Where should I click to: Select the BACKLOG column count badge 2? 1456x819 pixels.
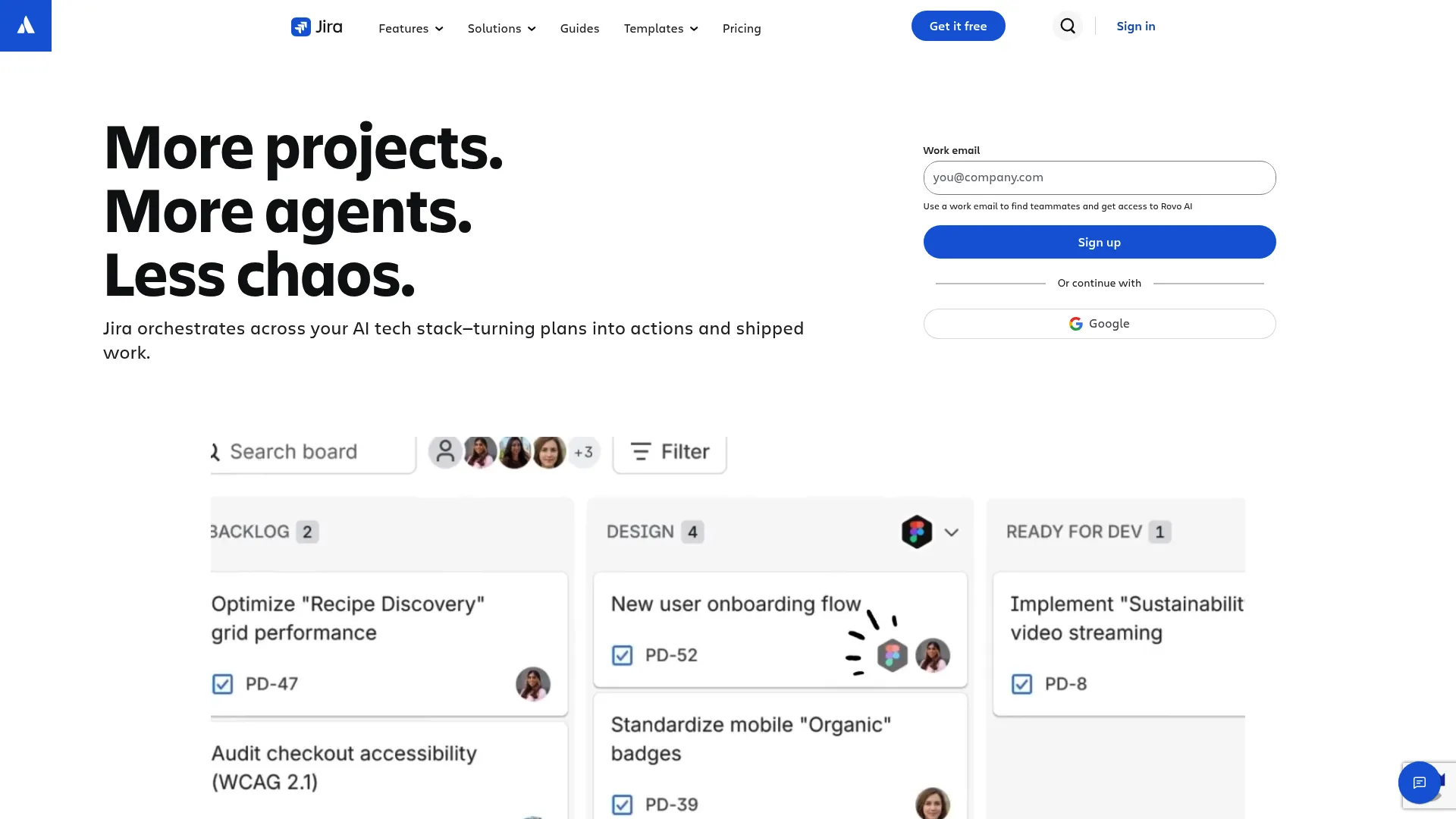[x=307, y=532]
